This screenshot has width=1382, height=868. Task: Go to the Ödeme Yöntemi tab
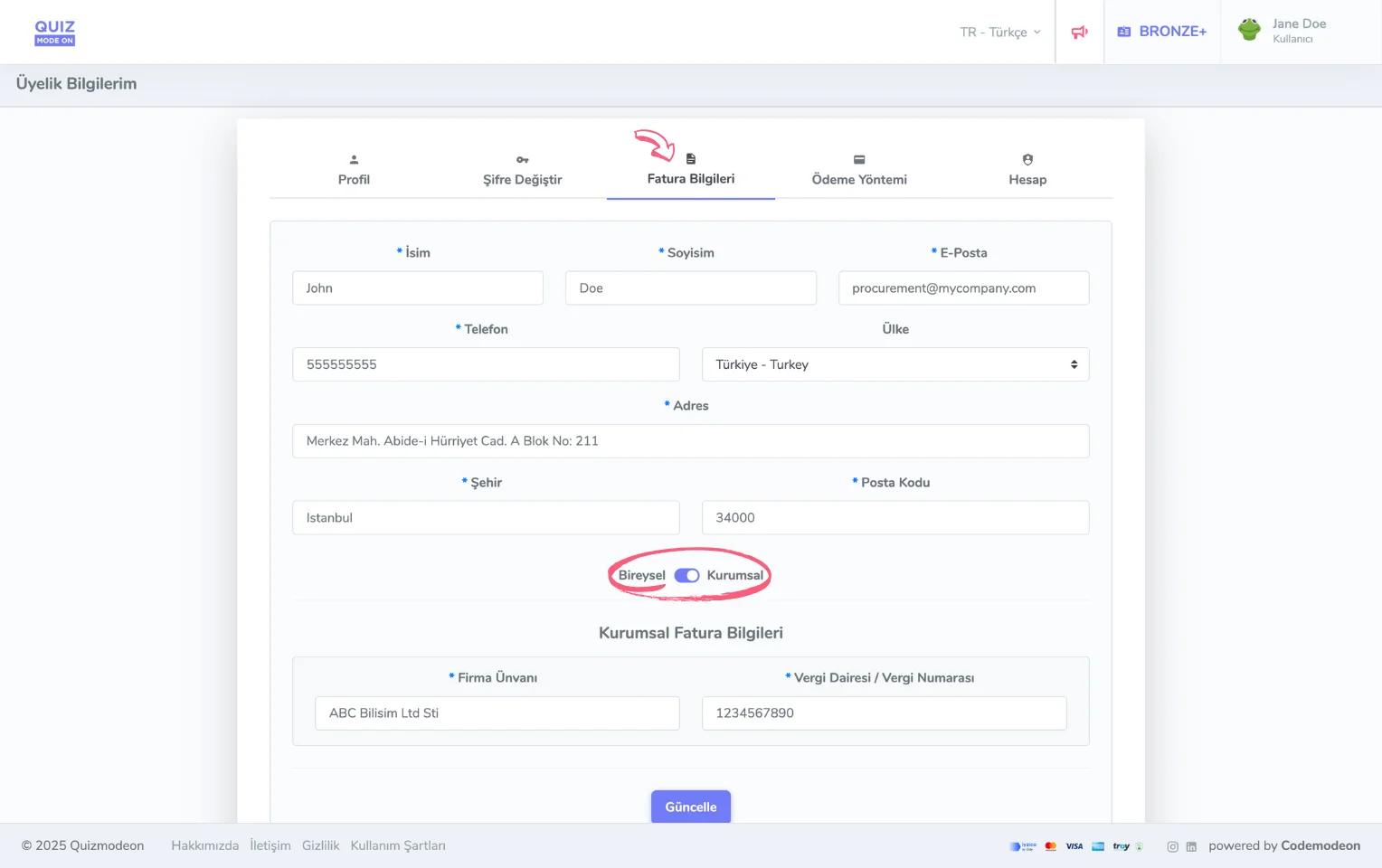point(859,171)
